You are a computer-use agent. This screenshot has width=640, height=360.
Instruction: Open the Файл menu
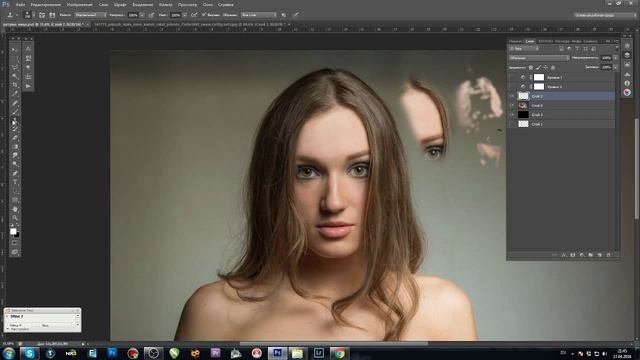pos(20,4)
